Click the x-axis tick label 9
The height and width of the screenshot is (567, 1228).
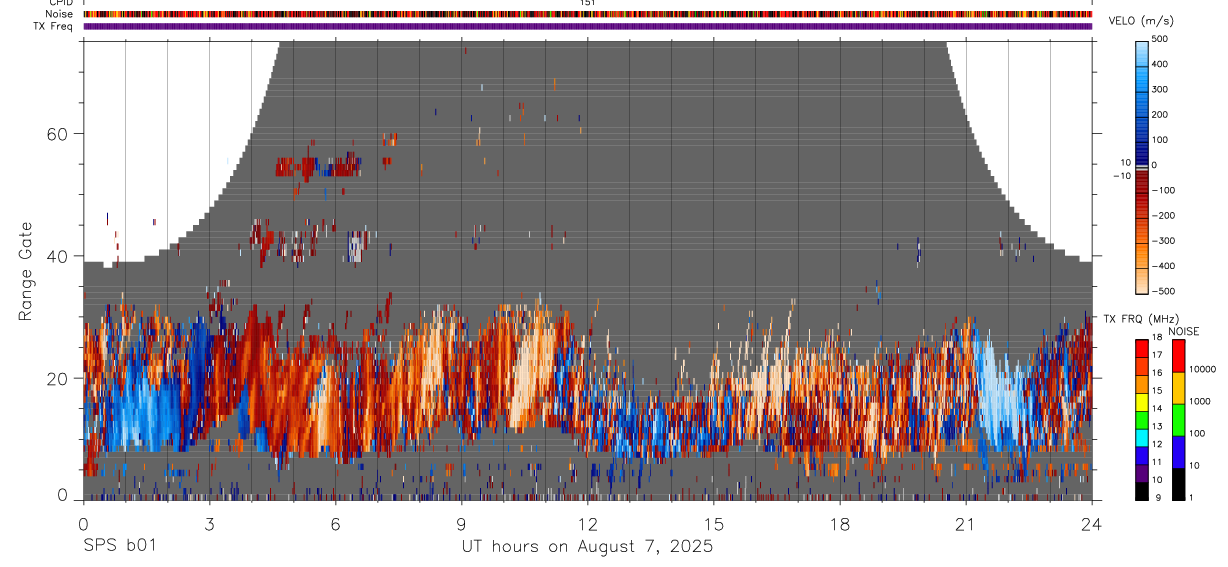point(461,524)
